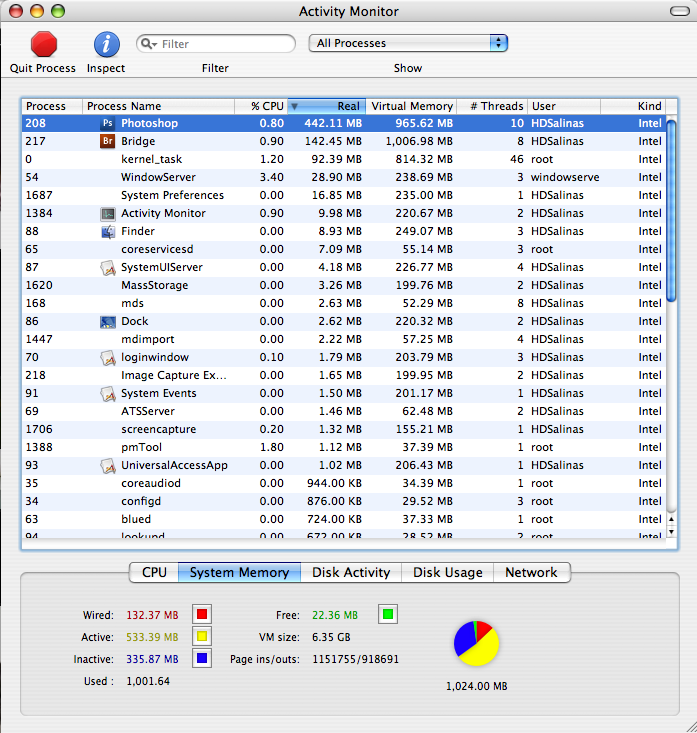This screenshot has height=733, width=697.
Task: Click the yellow Active memory color swatch
Action: point(202,636)
